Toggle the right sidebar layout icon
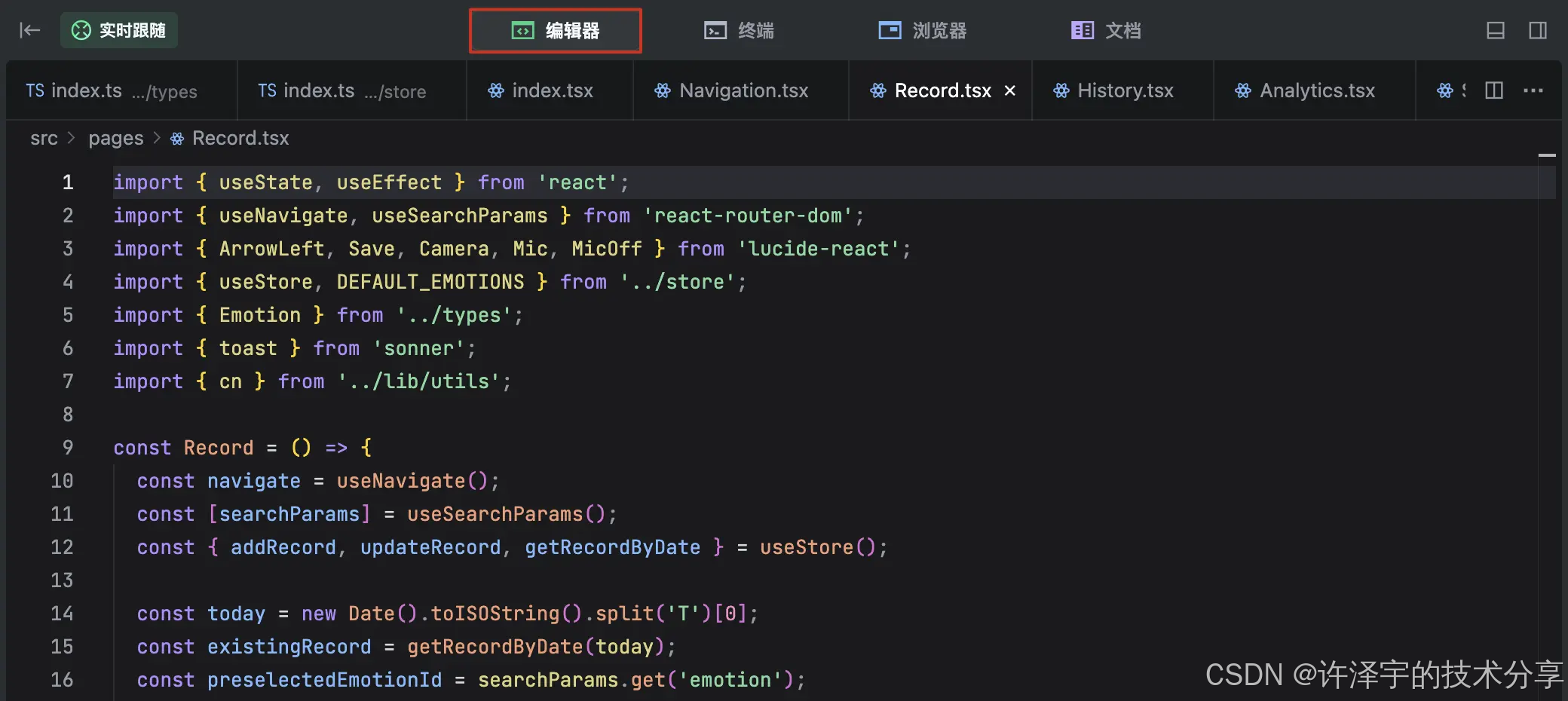 (1538, 30)
